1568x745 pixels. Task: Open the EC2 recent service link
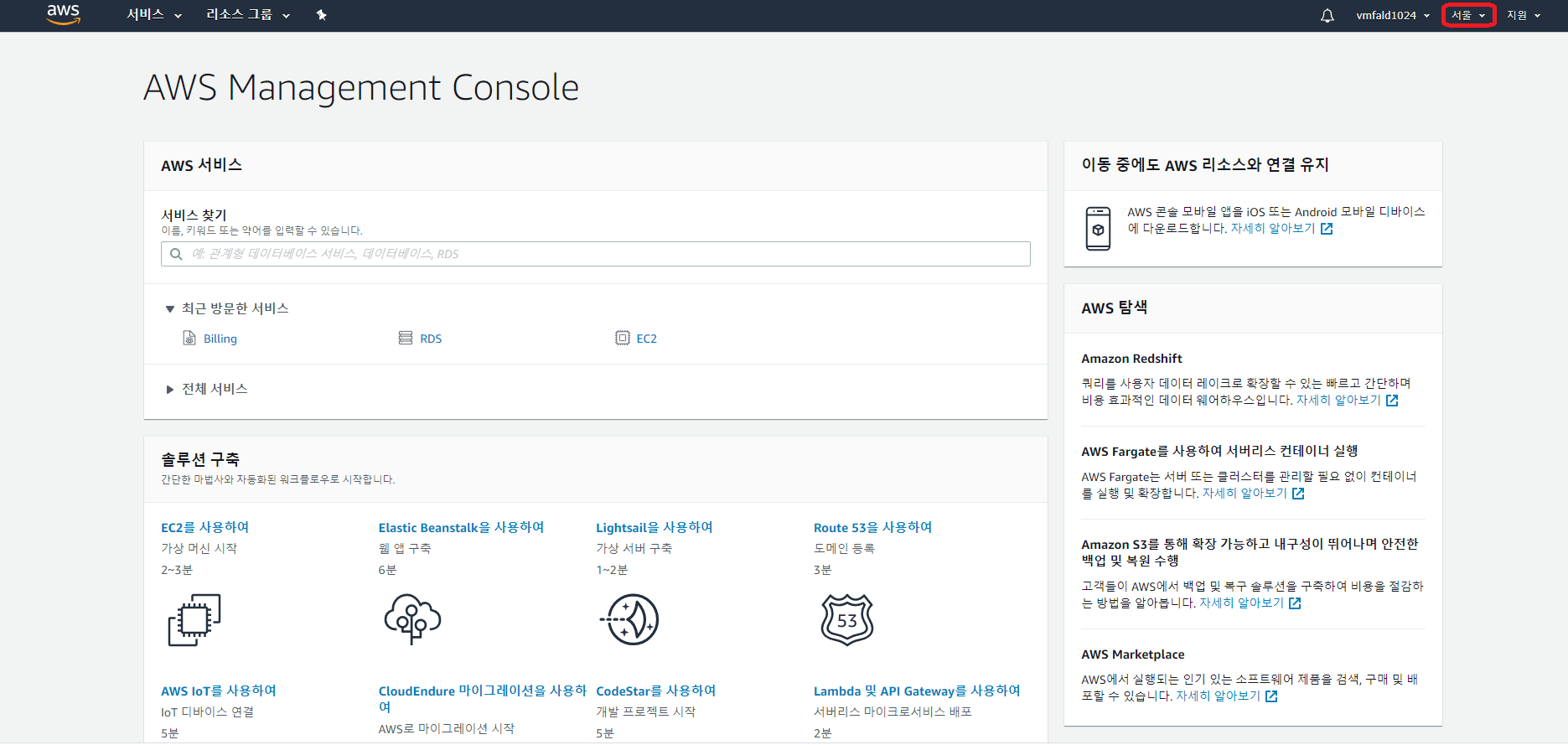point(647,339)
